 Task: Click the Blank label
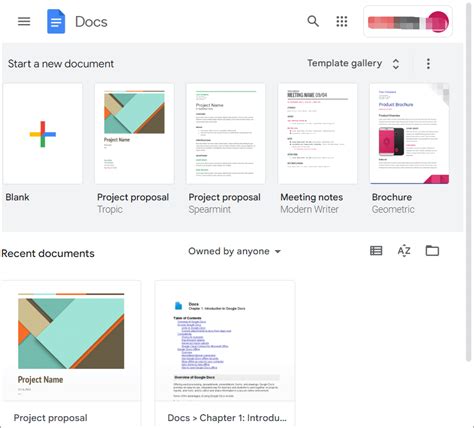pos(17,197)
